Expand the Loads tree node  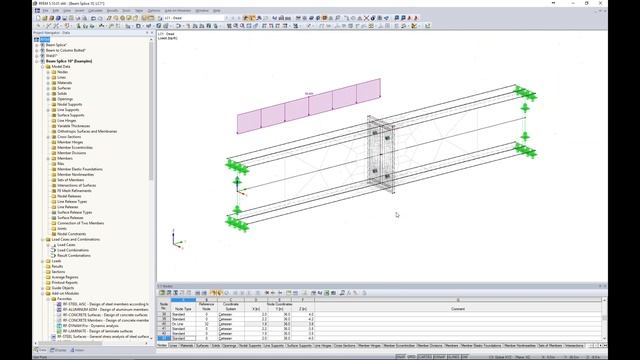coord(42,261)
